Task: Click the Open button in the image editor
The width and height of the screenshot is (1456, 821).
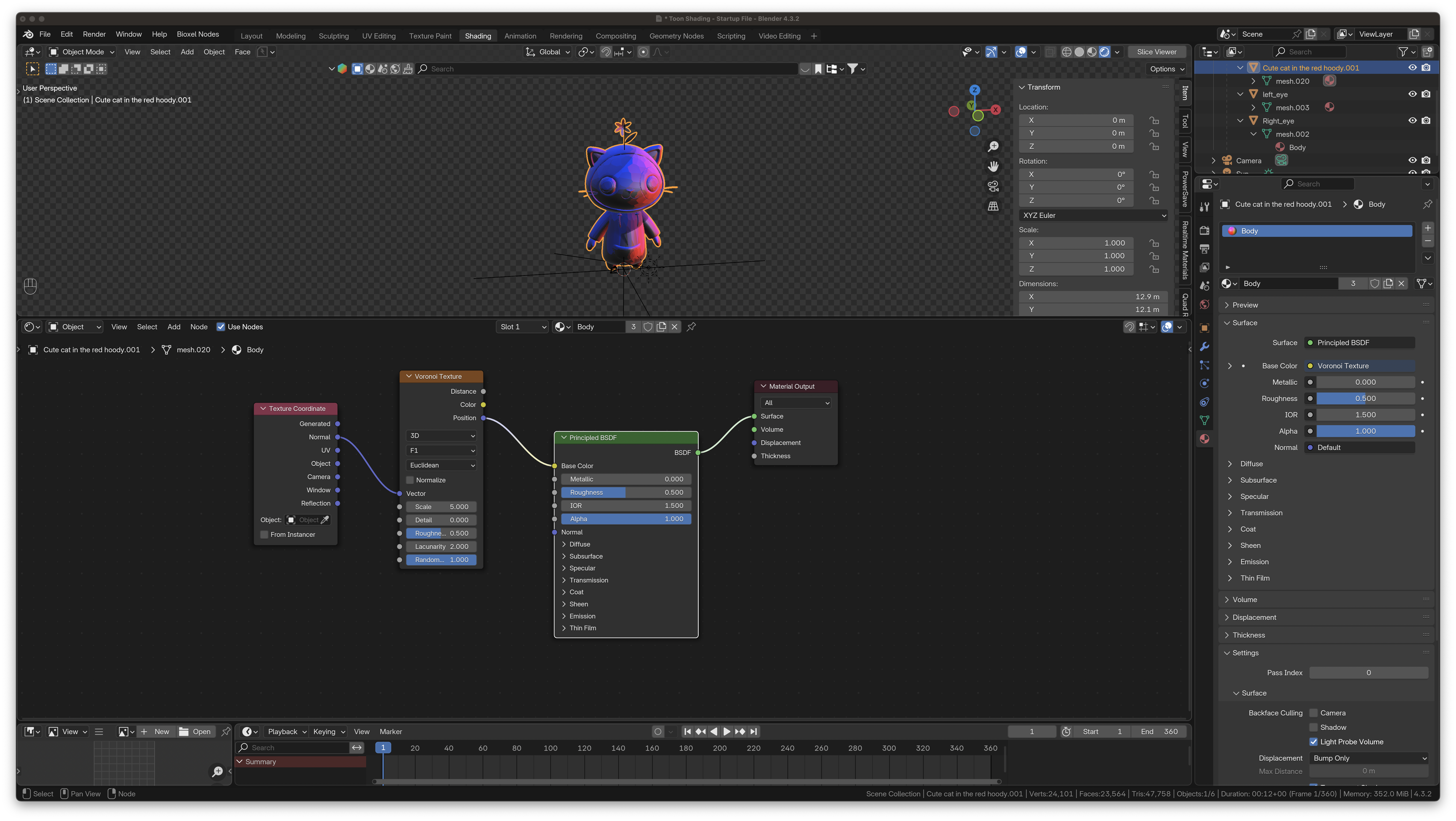Action: point(195,732)
